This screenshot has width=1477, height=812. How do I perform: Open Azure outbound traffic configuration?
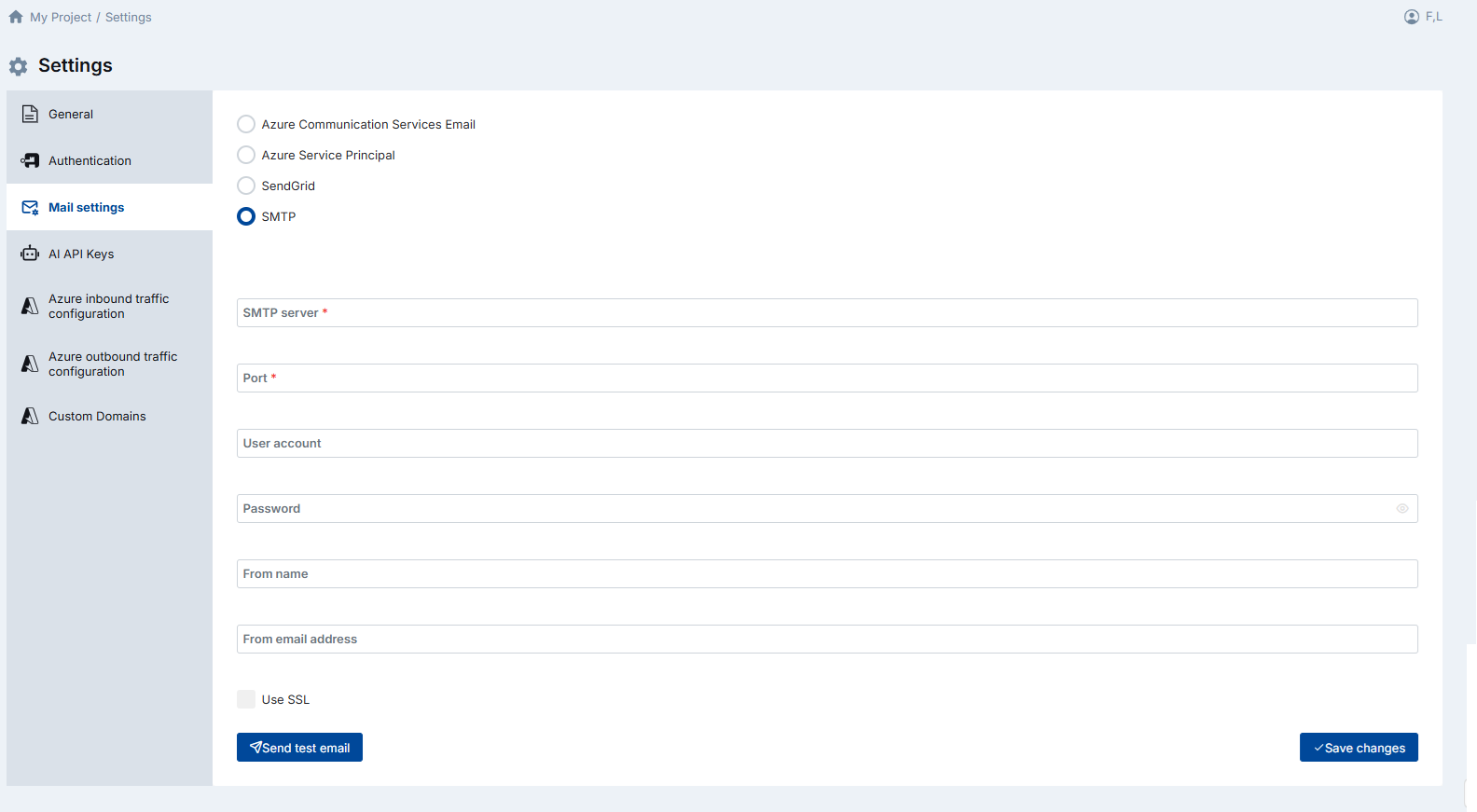(x=109, y=364)
